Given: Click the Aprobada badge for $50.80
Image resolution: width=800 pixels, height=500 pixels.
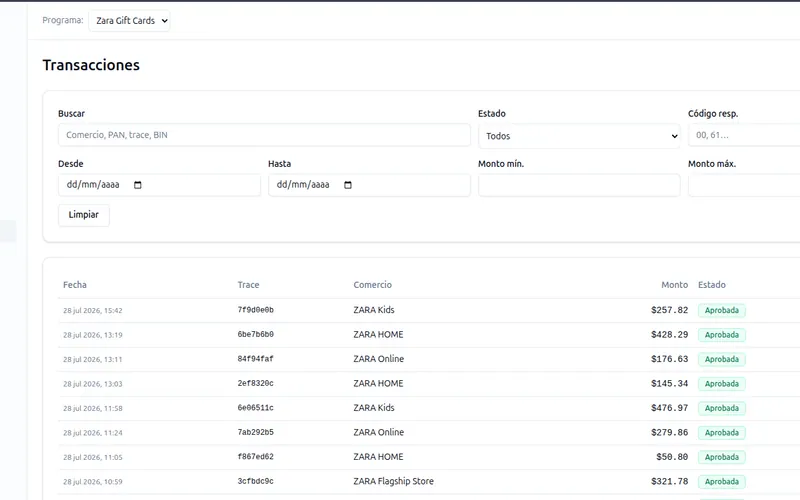Looking at the screenshot, I should (721, 457).
